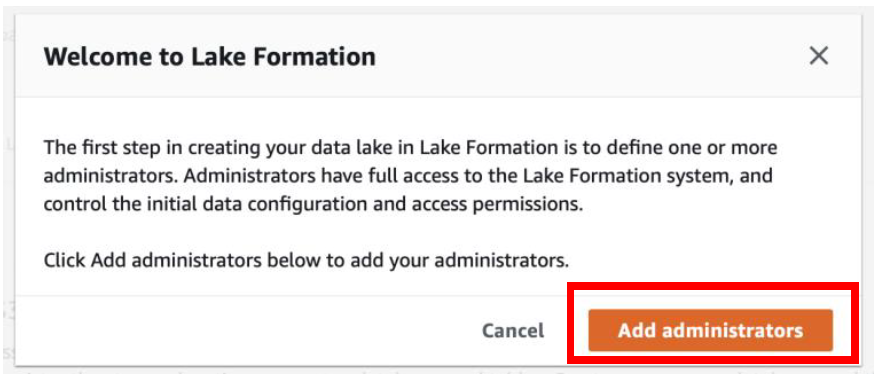Click the line starting 'control the initial data'
Image resolution: width=882 pixels, height=382 pixels.
pos(313,204)
